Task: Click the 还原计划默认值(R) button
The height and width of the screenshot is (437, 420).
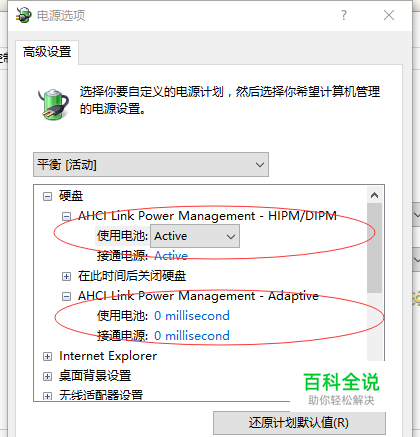Action: coord(299,423)
